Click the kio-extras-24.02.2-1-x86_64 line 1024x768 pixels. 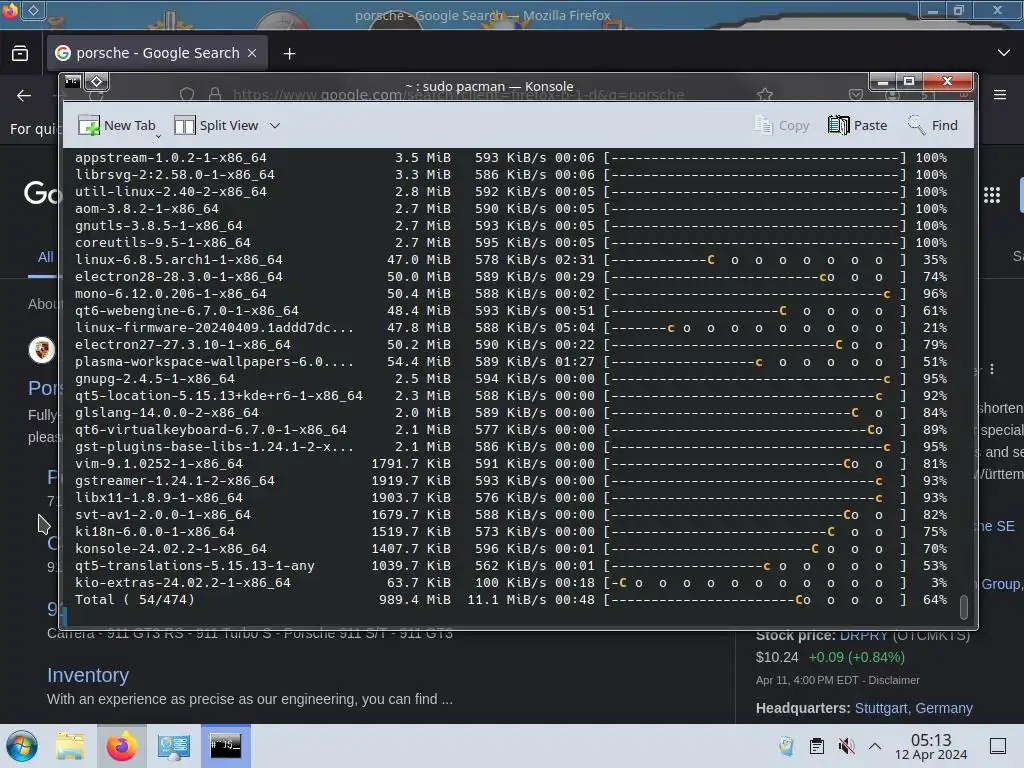coord(511,583)
